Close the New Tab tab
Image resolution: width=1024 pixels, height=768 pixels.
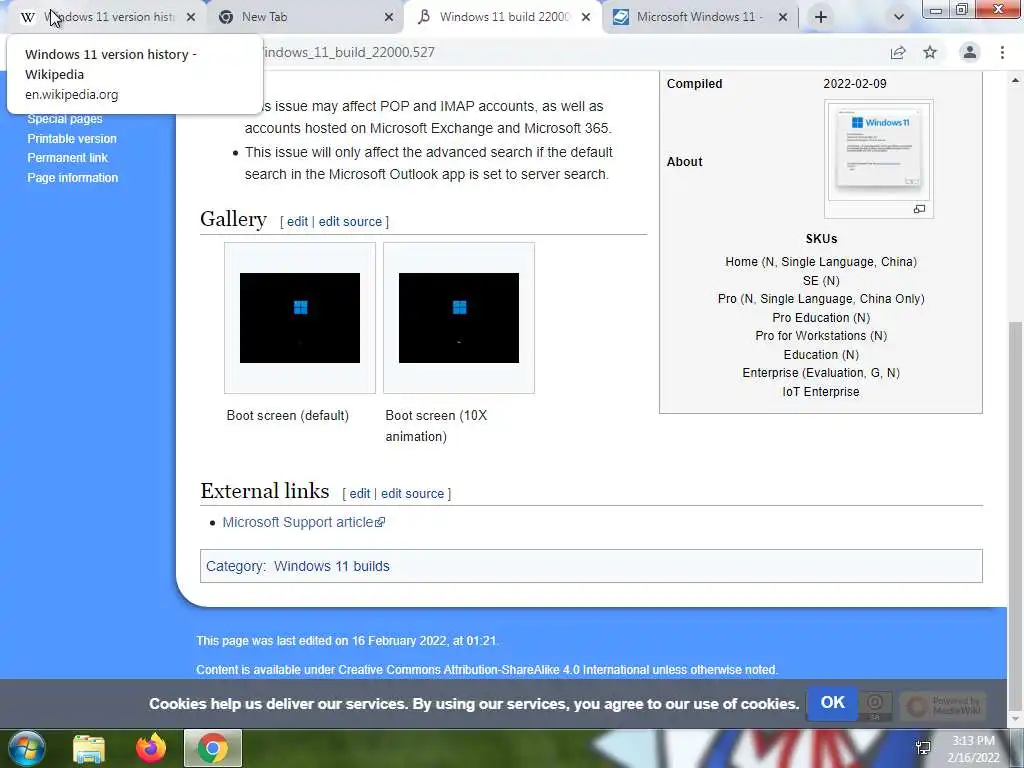tap(389, 18)
